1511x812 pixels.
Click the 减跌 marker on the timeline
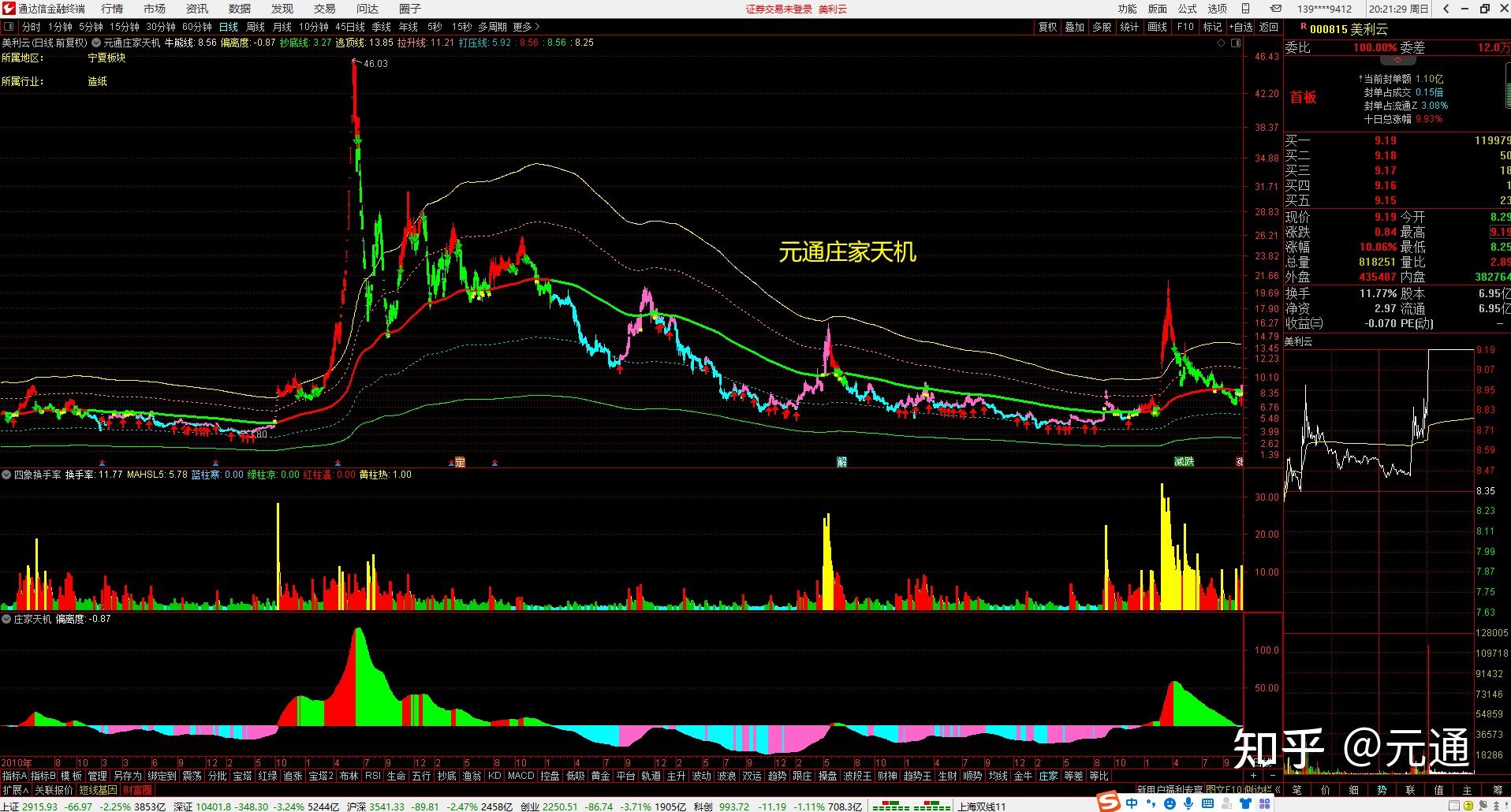(x=1184, y=462)
